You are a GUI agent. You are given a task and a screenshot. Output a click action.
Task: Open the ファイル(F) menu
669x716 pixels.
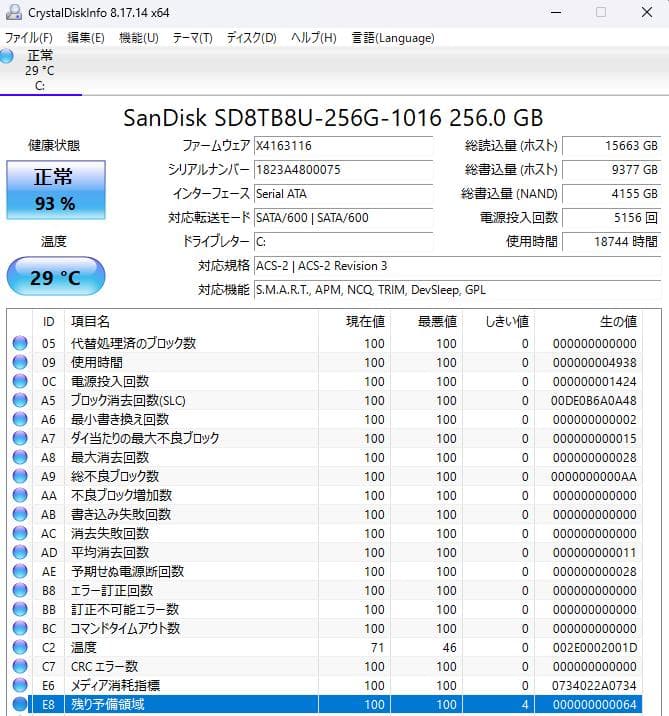coord(28,37)
